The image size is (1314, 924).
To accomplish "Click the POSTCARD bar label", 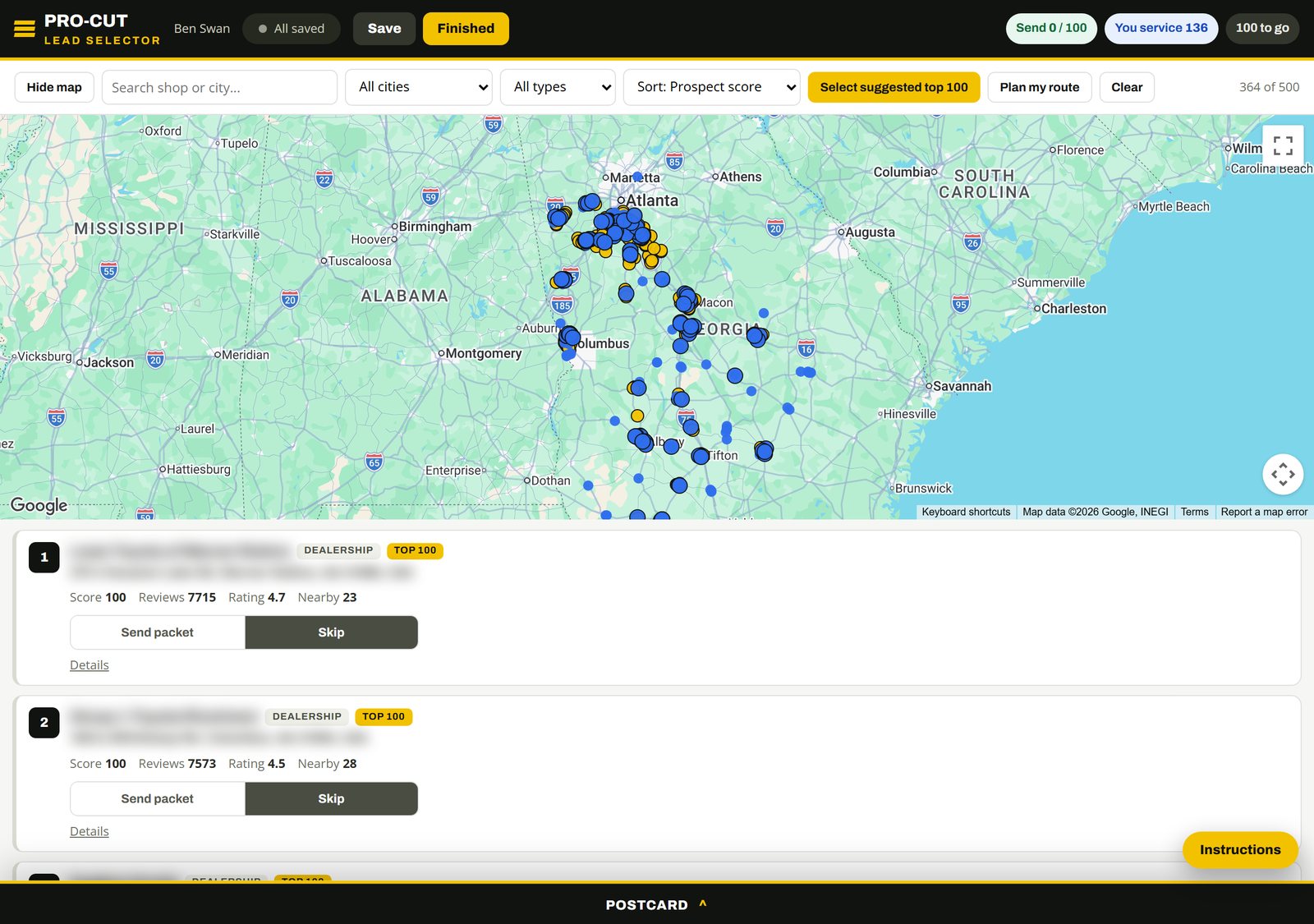I will [646, 904].
